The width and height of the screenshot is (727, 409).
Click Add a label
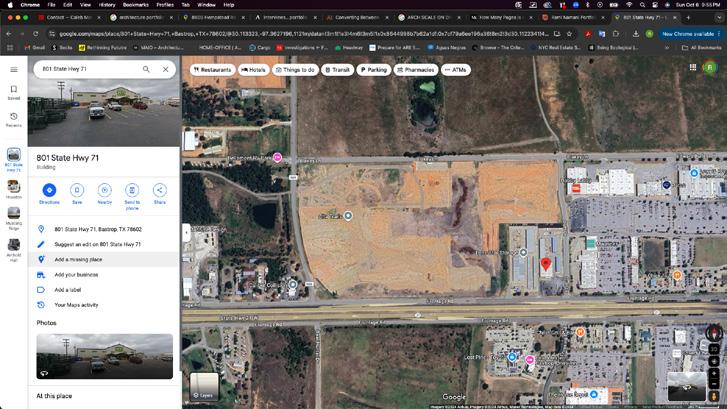click(x=103, y=290)
